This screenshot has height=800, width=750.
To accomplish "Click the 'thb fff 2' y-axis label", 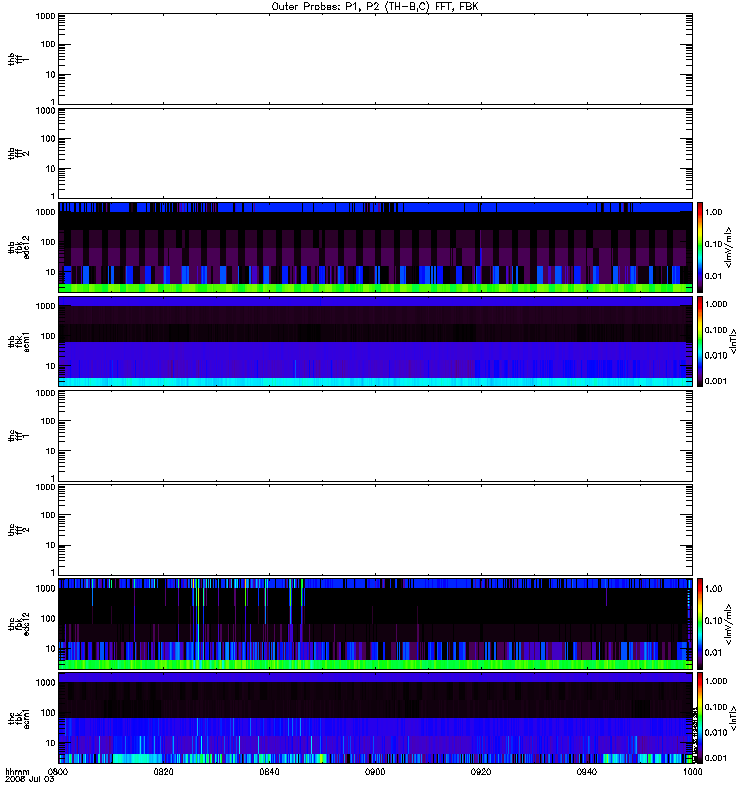I will pos(18,153).
